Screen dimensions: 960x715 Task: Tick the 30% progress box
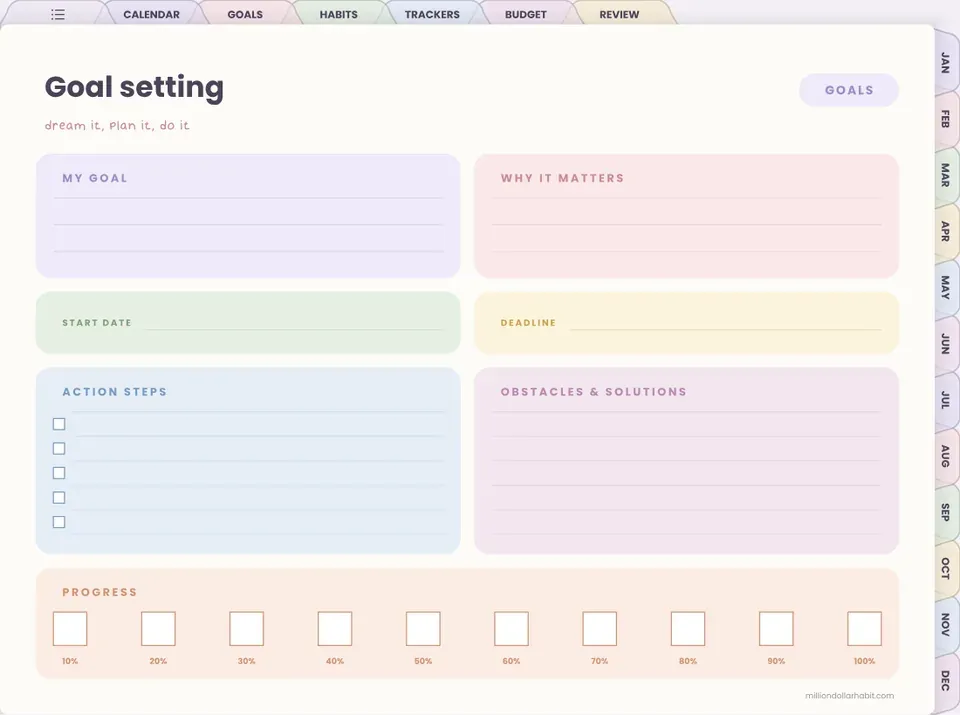pos(246,629)
